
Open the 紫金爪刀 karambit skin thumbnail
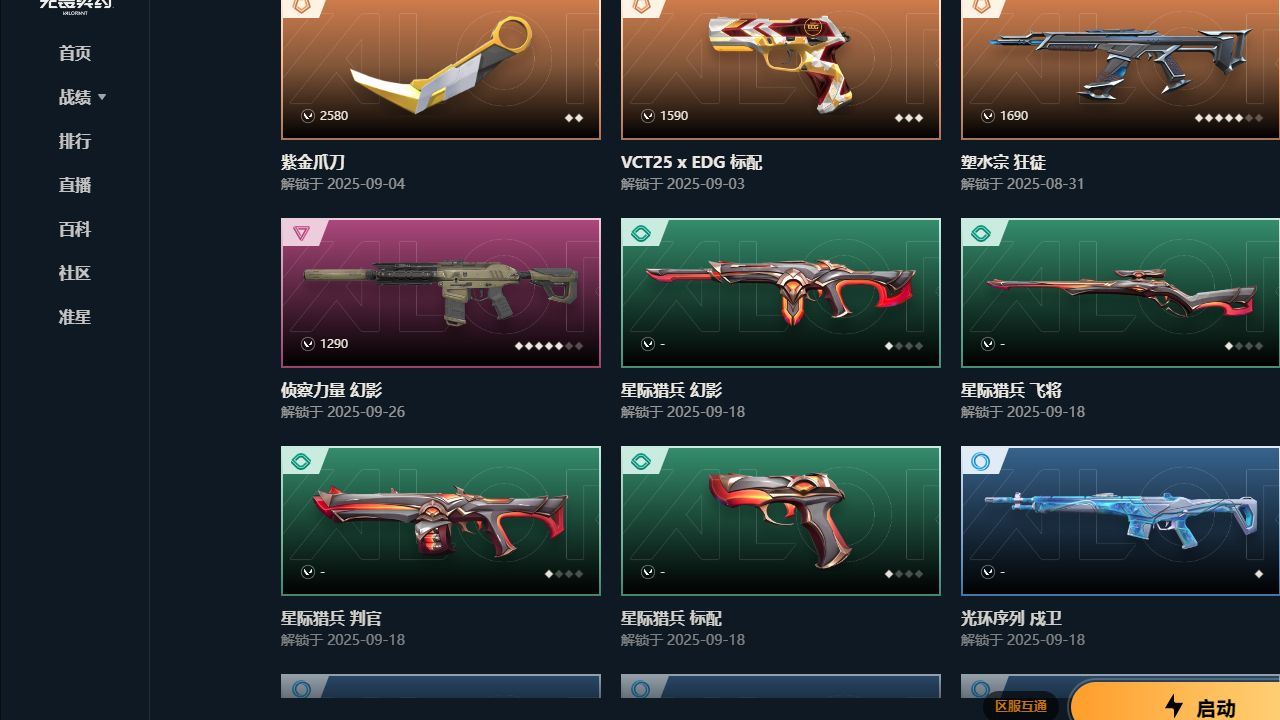click(x=441, y=69)
